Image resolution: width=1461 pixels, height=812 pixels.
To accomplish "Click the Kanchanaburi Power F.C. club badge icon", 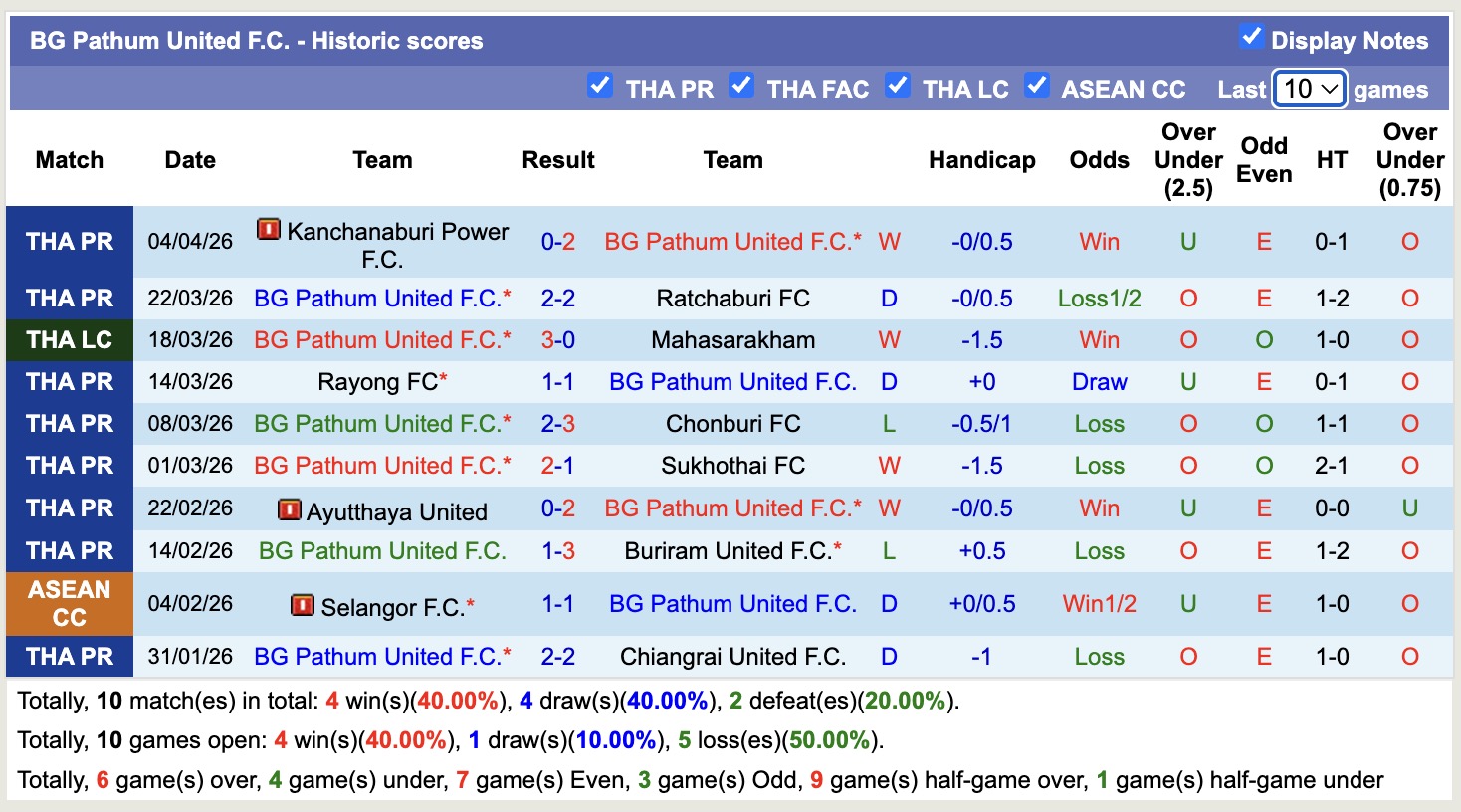I will (267, 231).
